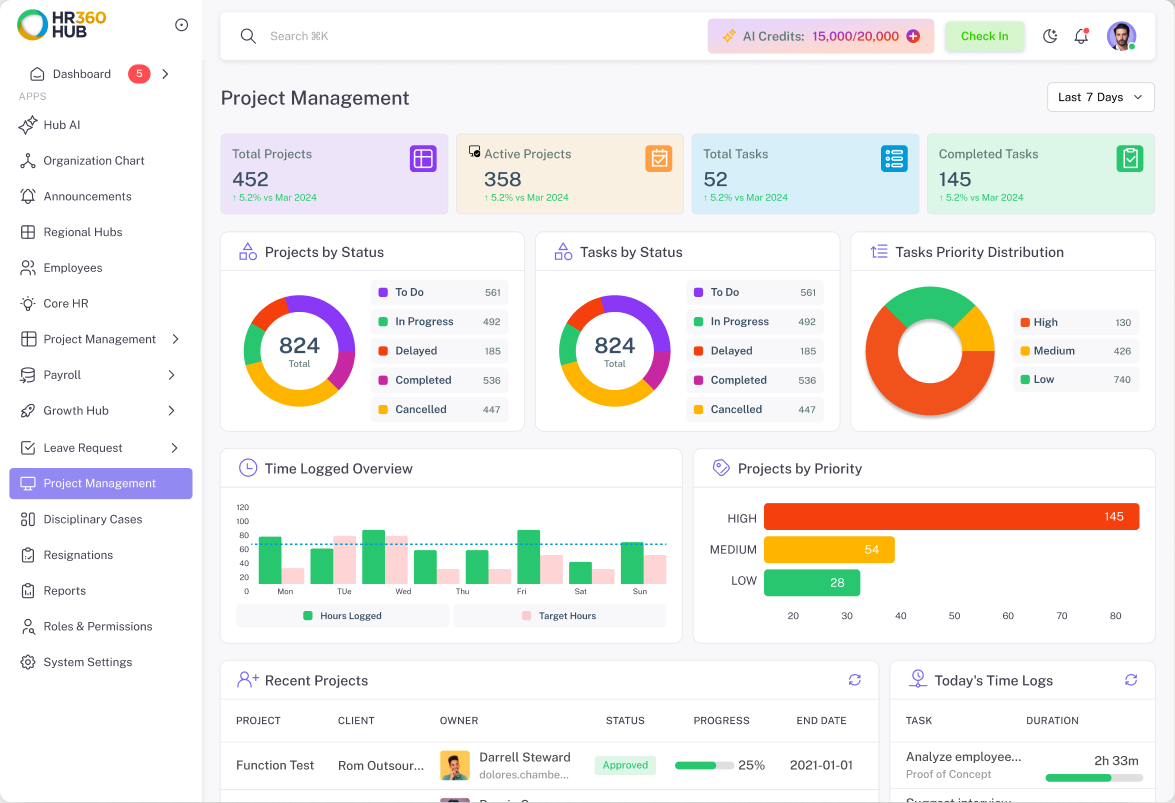Click the AI Credits badge
1175x803 pixels.
click(x=821, y=36)
